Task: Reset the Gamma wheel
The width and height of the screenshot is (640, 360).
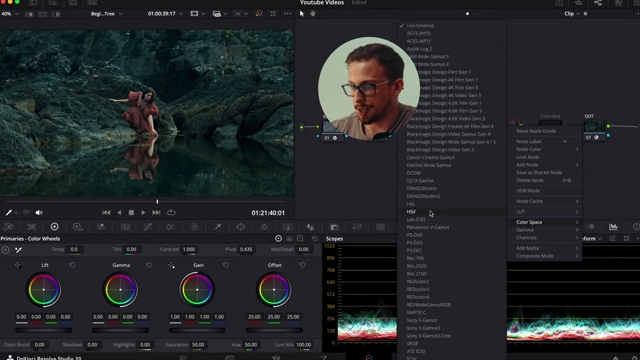Action: click(149, 265)
